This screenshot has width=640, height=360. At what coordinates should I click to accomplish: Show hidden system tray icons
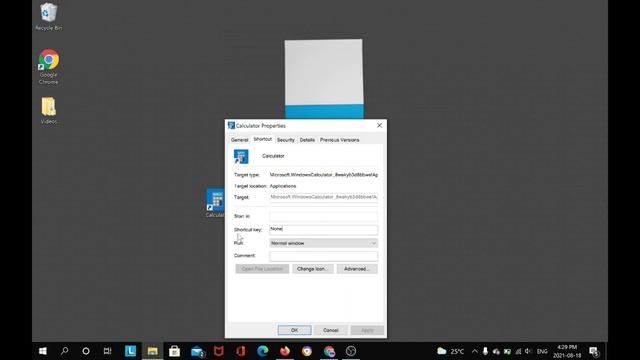coord(474,351)
